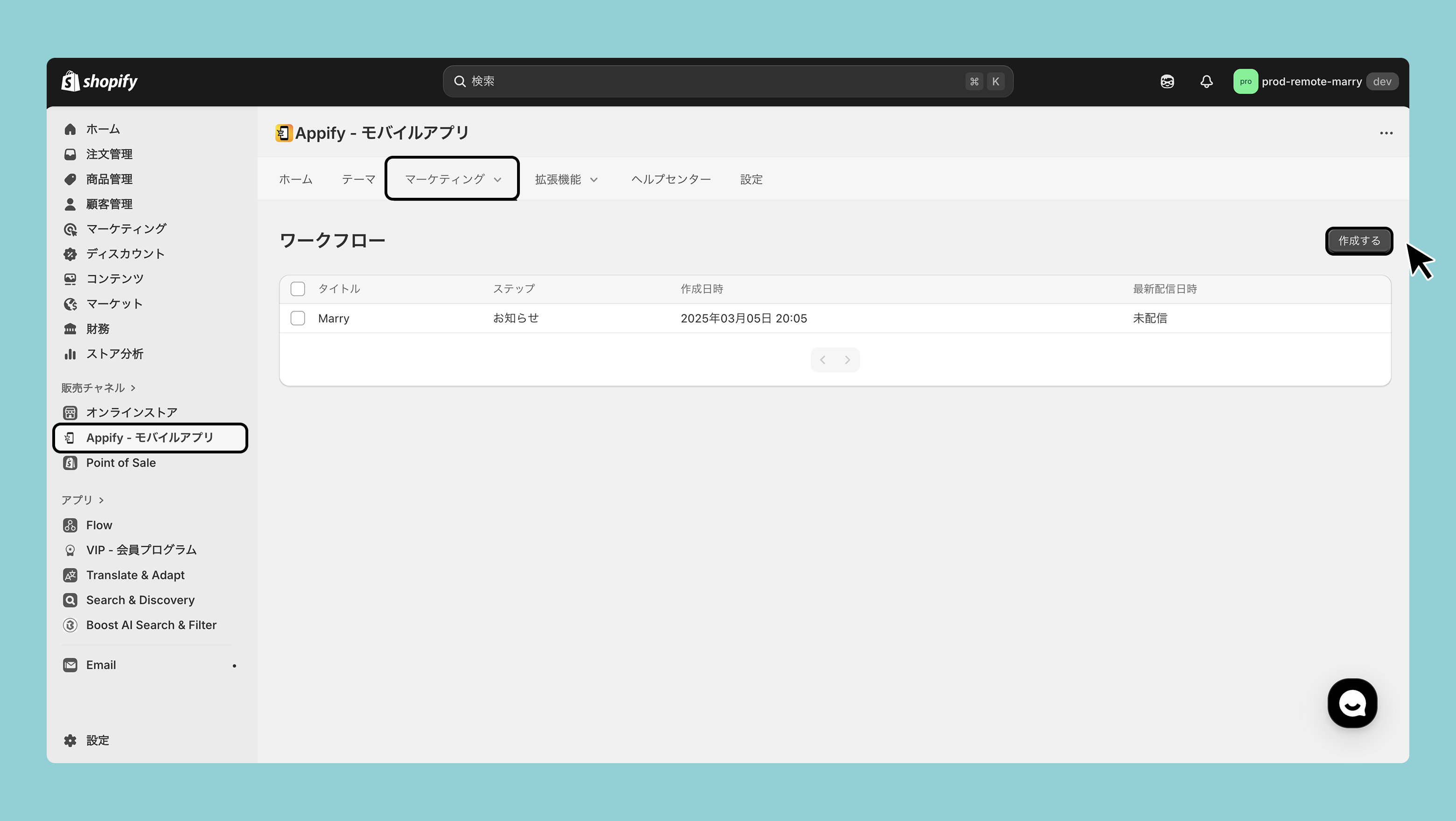Open the chat support bubble icon

point(1352,703)
